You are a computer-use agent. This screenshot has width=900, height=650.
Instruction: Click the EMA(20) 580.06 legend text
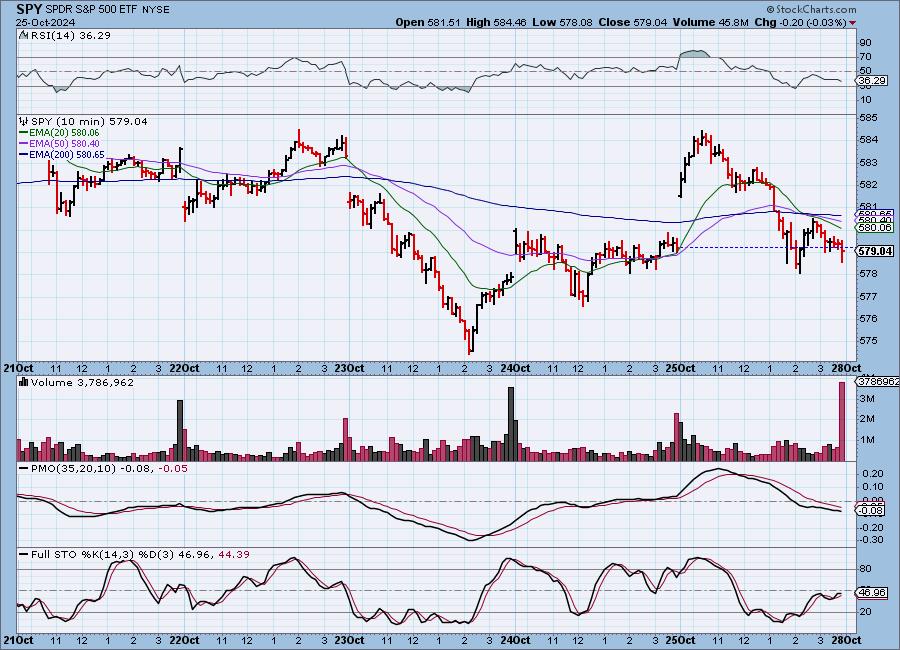64,133
